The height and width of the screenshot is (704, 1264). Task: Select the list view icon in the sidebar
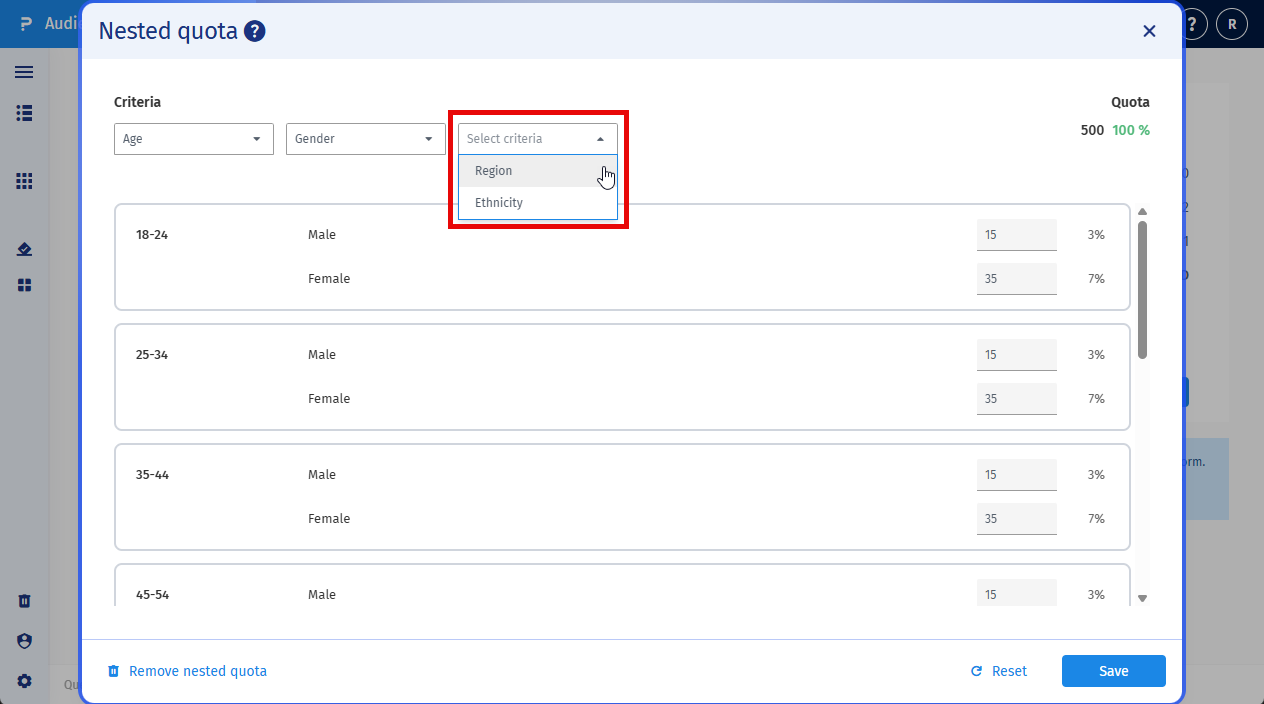coord(24,113)
